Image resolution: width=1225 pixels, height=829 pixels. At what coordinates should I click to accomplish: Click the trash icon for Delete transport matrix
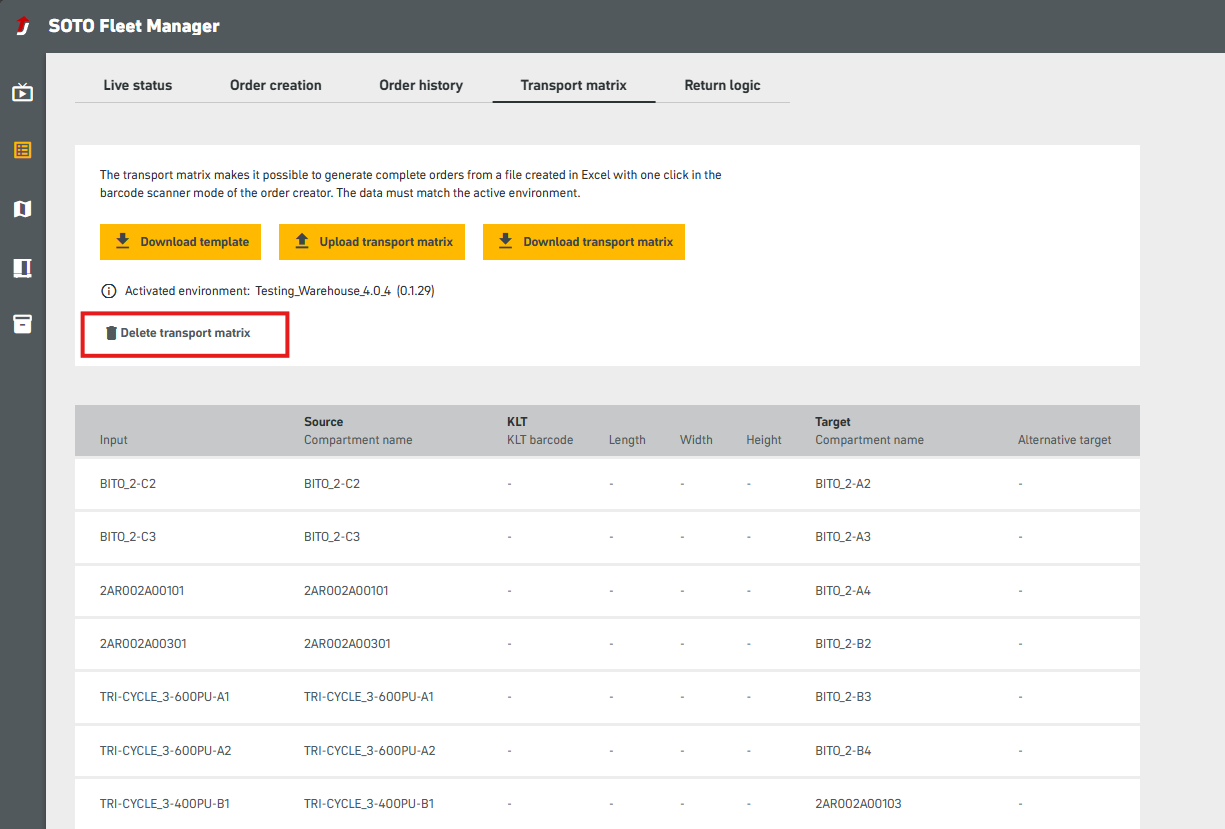click(111, 333)
